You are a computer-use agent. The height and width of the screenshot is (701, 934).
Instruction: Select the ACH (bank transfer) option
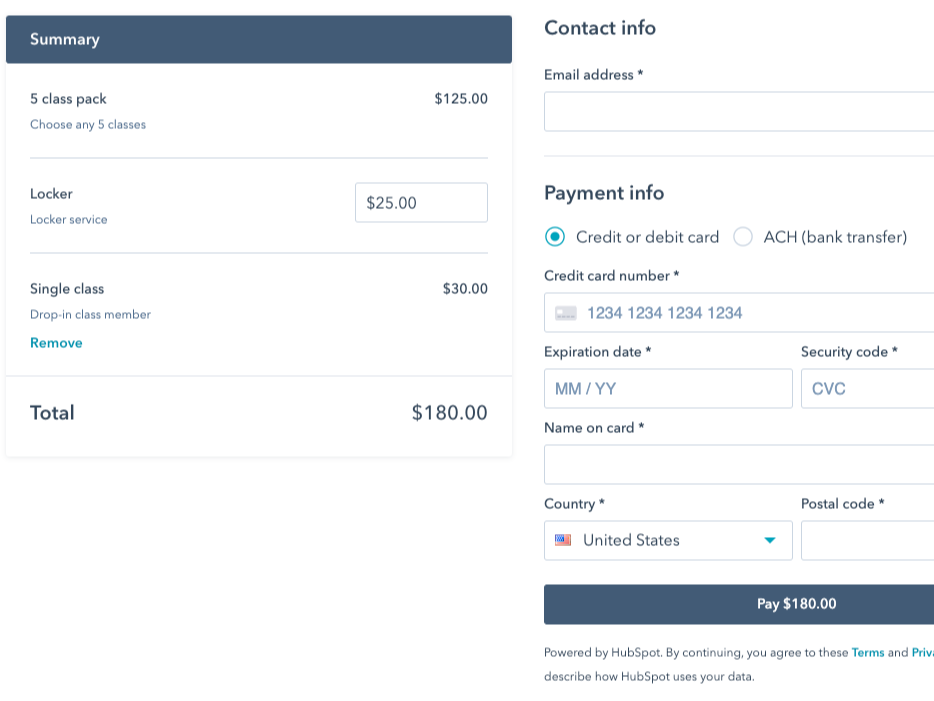[x=742, y=237]
